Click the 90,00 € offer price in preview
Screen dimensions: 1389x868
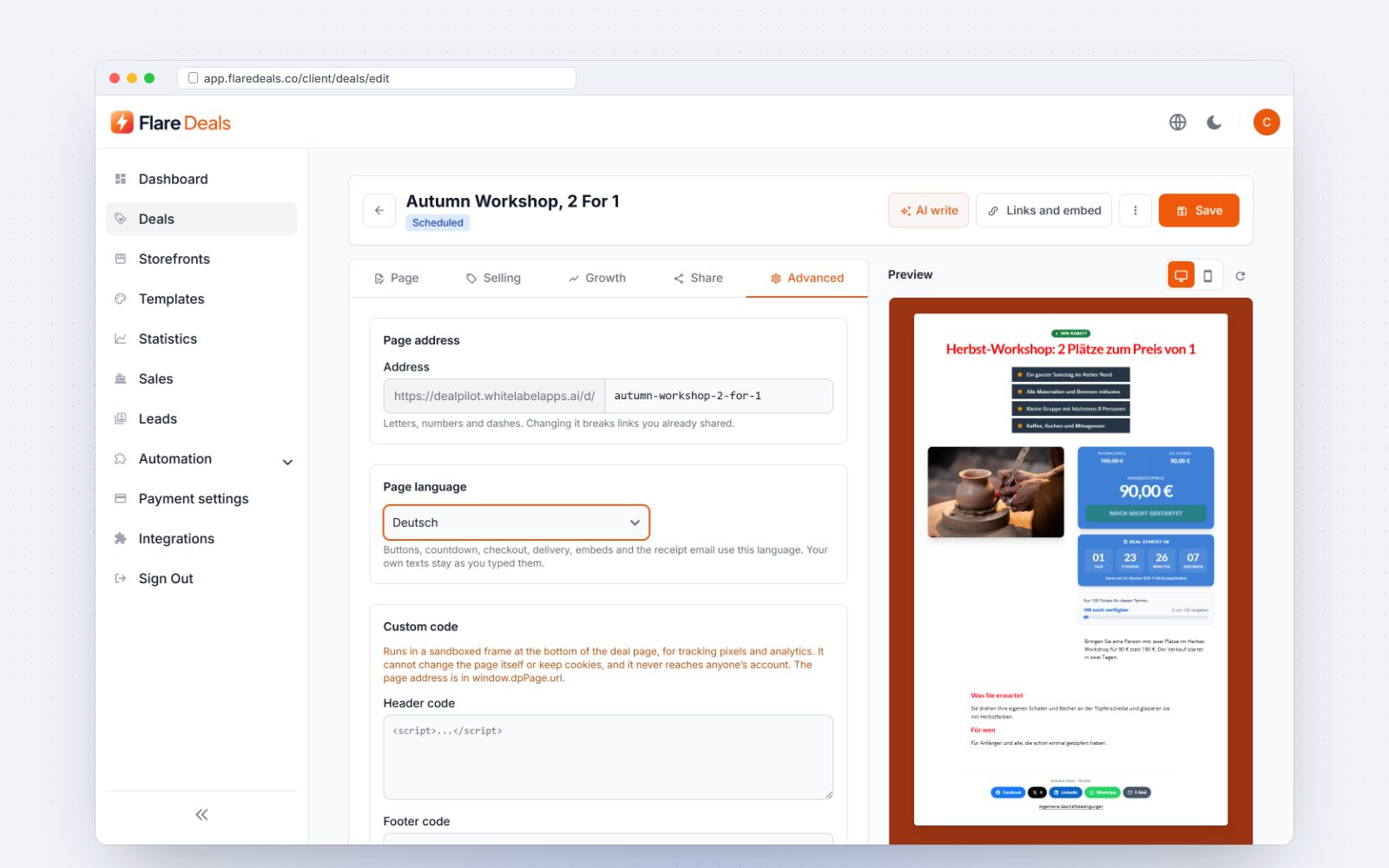(x=1146, y=491)
